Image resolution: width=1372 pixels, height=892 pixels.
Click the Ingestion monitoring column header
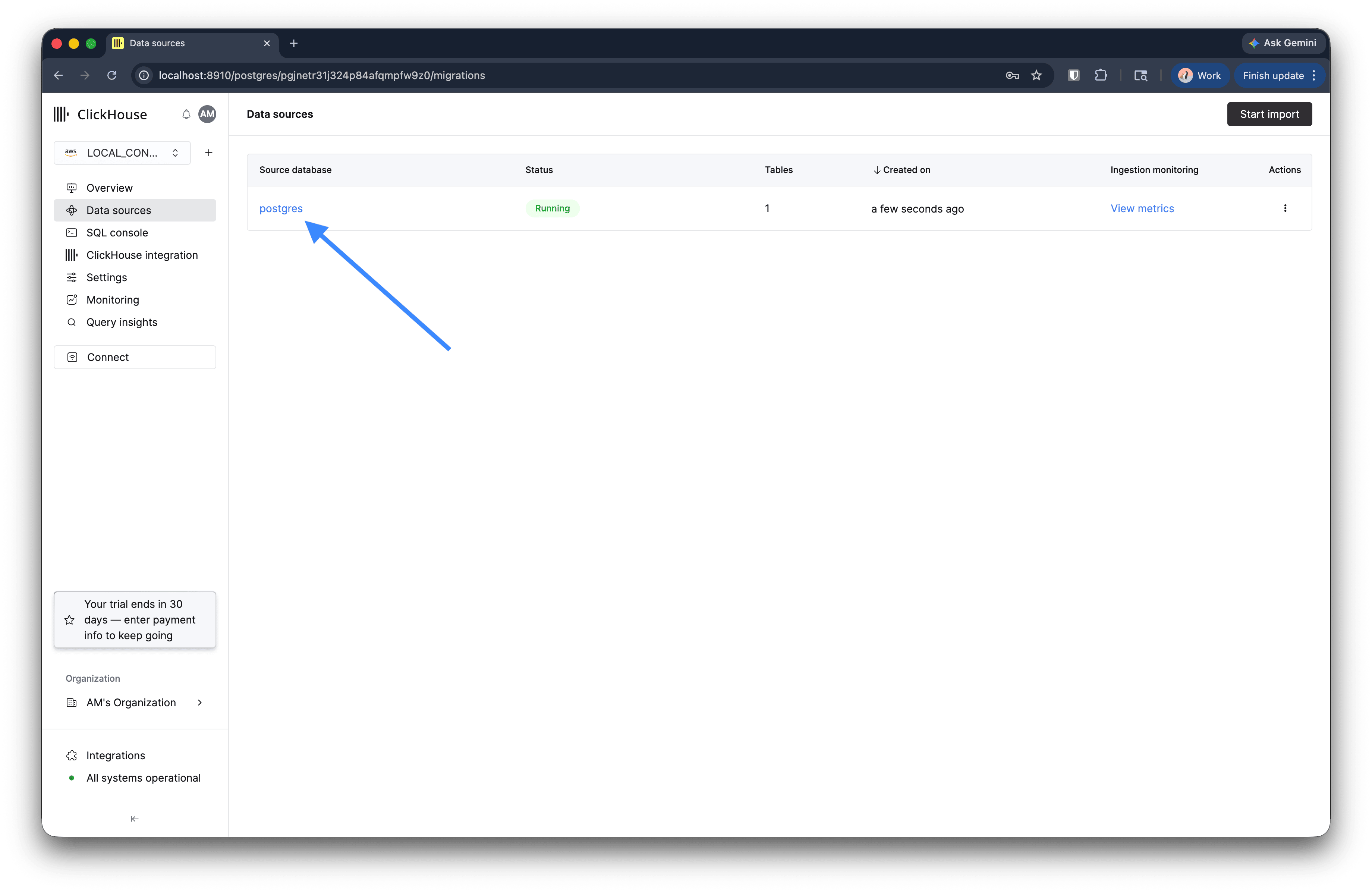tap(1154, 170)
